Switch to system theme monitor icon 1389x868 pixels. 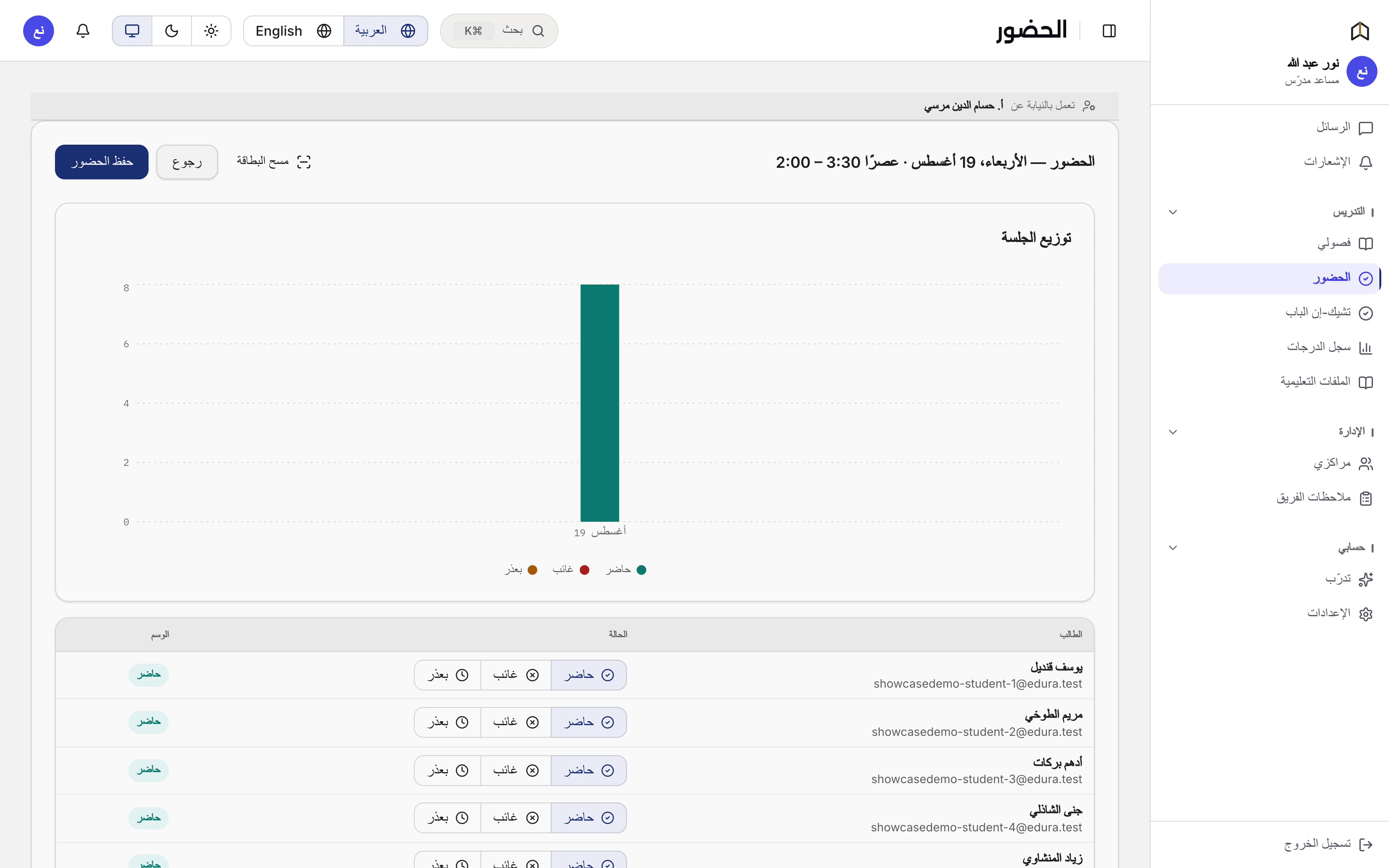[x=132, y=31]
